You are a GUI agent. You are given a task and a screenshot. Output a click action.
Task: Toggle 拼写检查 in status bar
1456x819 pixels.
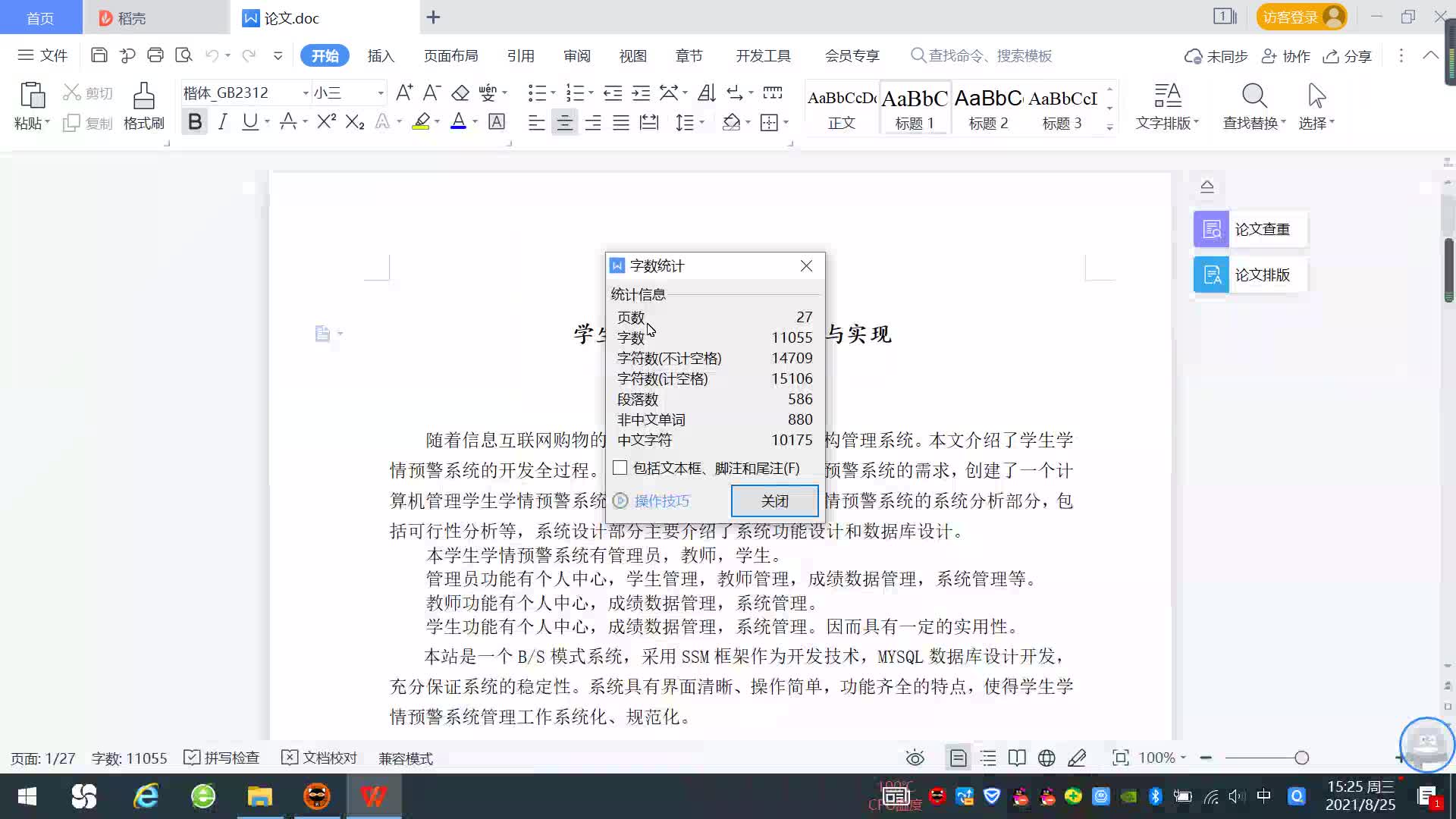[222, 758]
